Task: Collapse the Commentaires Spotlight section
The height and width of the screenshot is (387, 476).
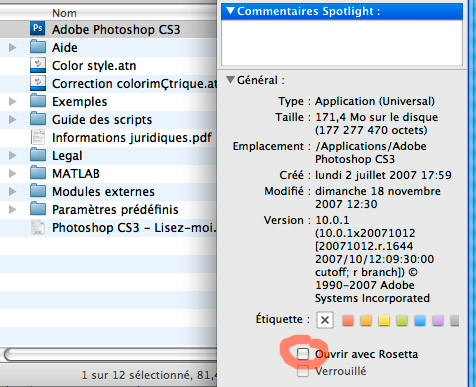Action: coord(230,11)
